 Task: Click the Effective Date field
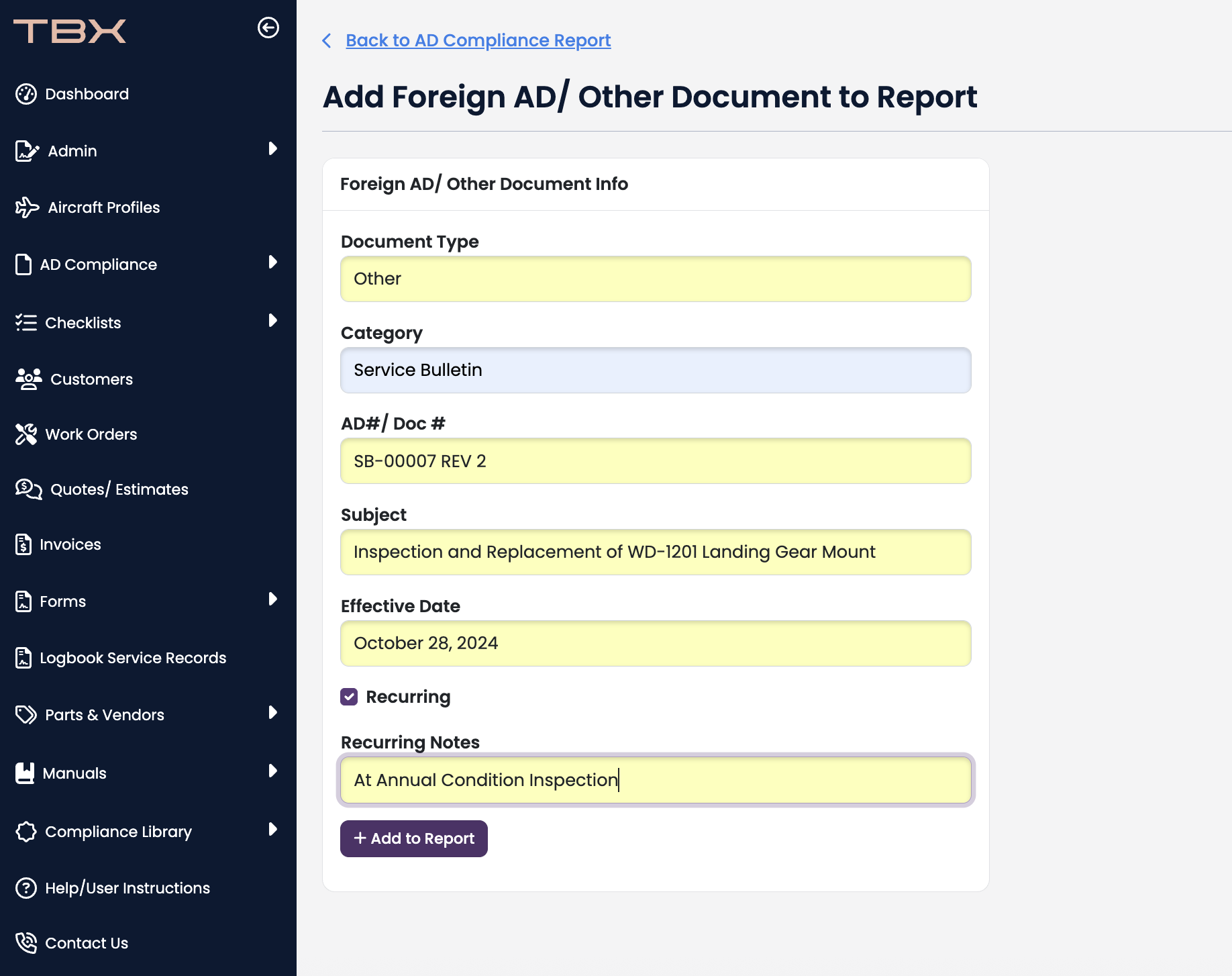[656, 643]
